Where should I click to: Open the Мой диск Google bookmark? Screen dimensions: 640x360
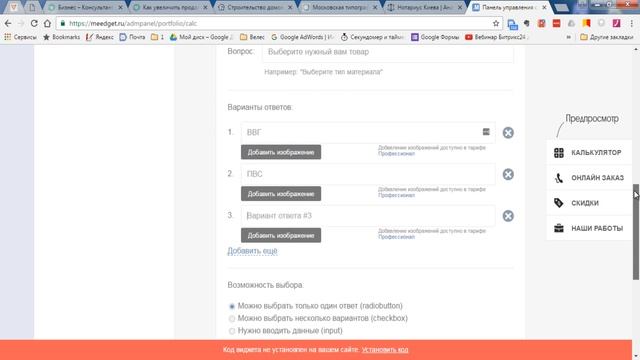tap(201, 37)
